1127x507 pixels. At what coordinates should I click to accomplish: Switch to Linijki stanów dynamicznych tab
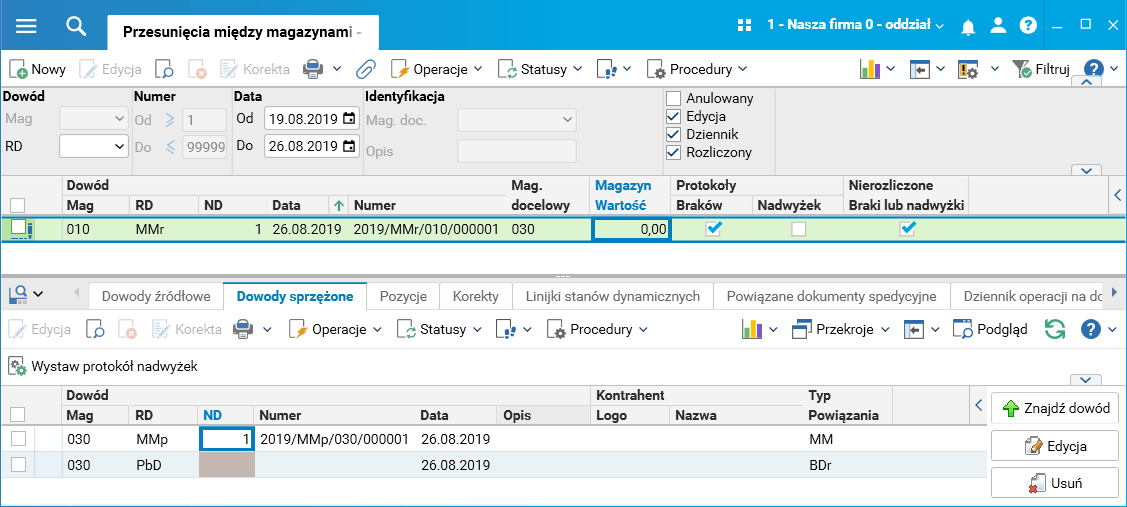tap(612, 296)
